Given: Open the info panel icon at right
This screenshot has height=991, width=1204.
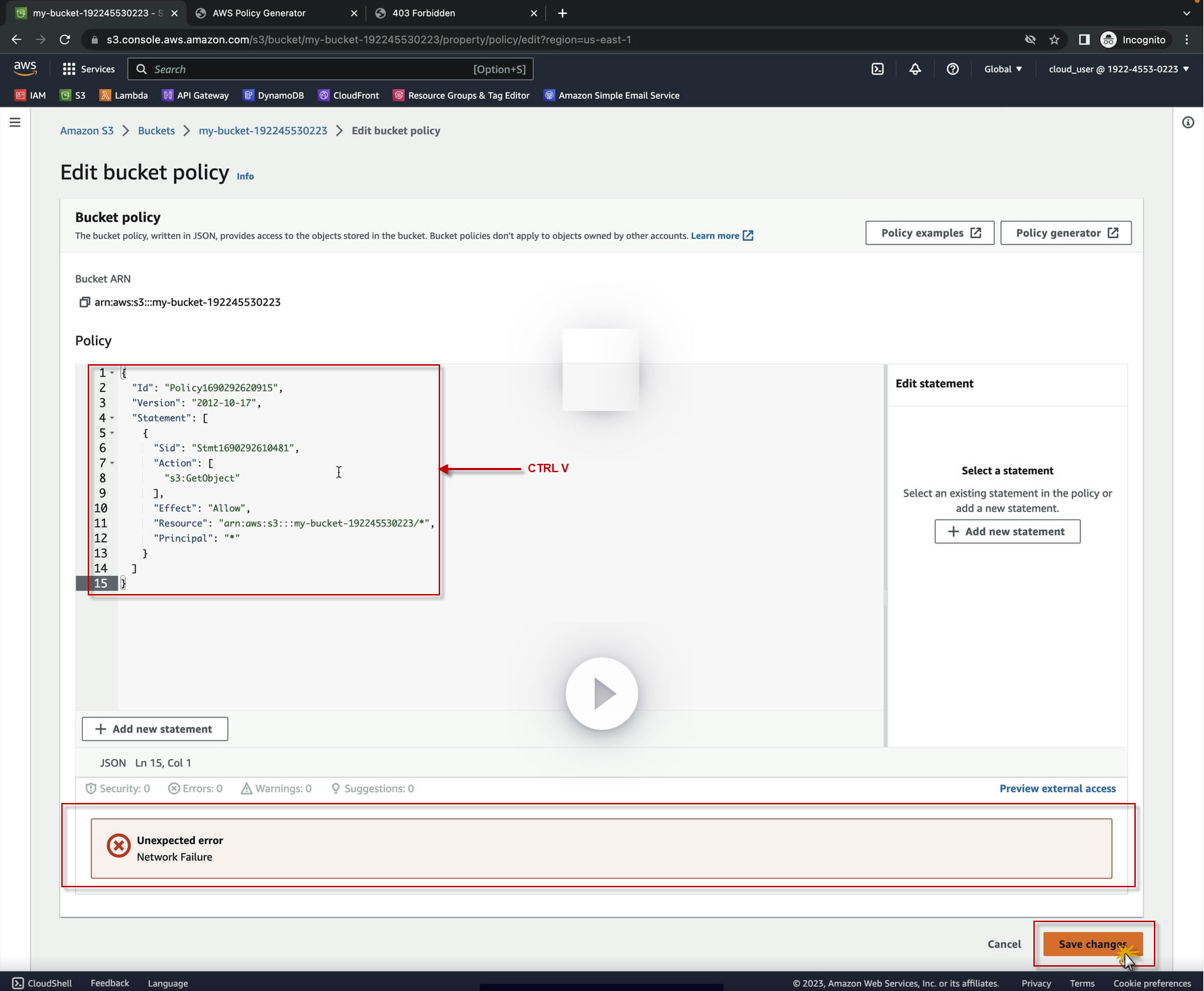Looking at the screenshot, I should (x=1188, y=123).
